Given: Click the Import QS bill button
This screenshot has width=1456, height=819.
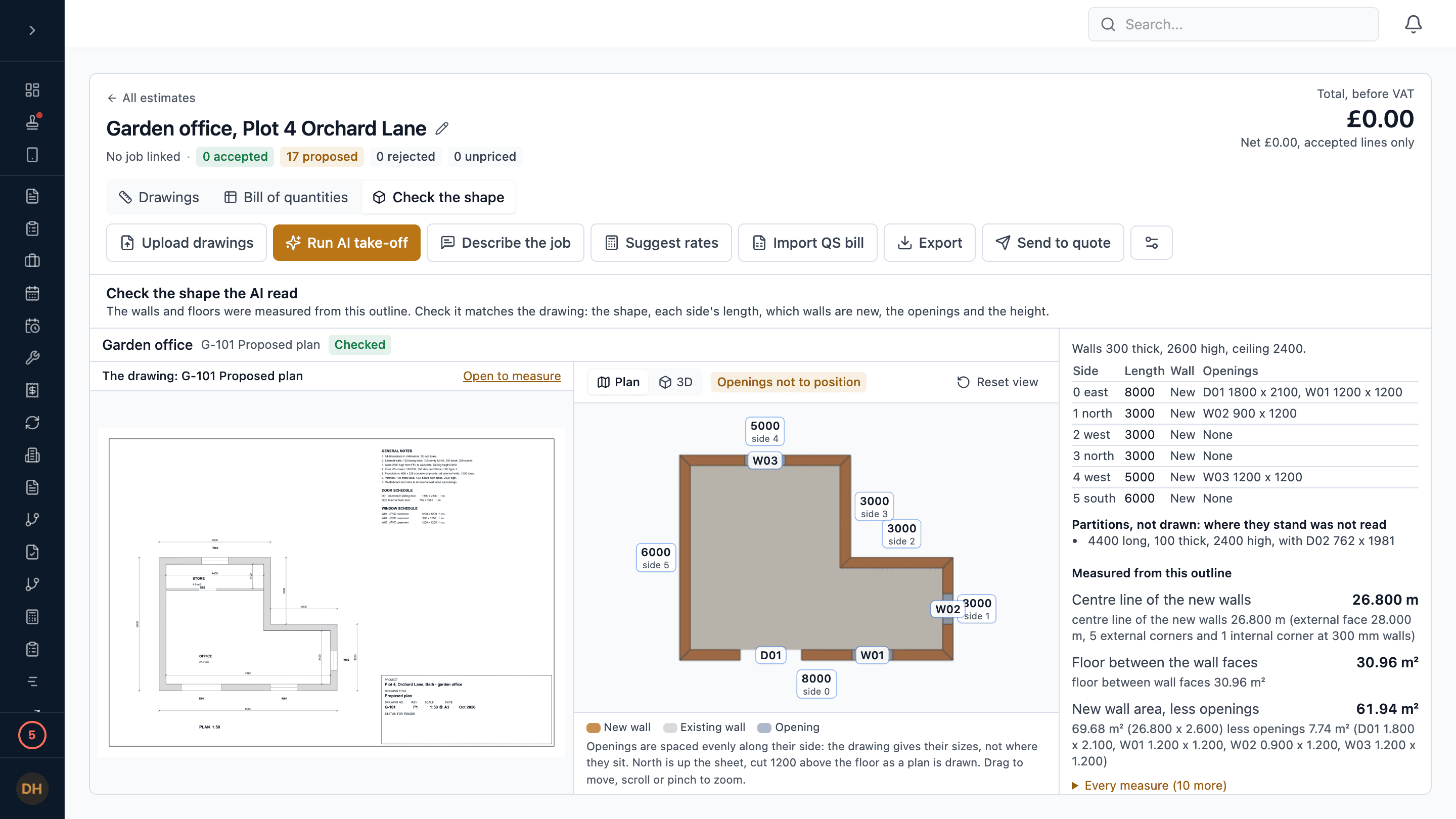Looking at the screenshot, I should pyautogui.click(x=808, y=243).
